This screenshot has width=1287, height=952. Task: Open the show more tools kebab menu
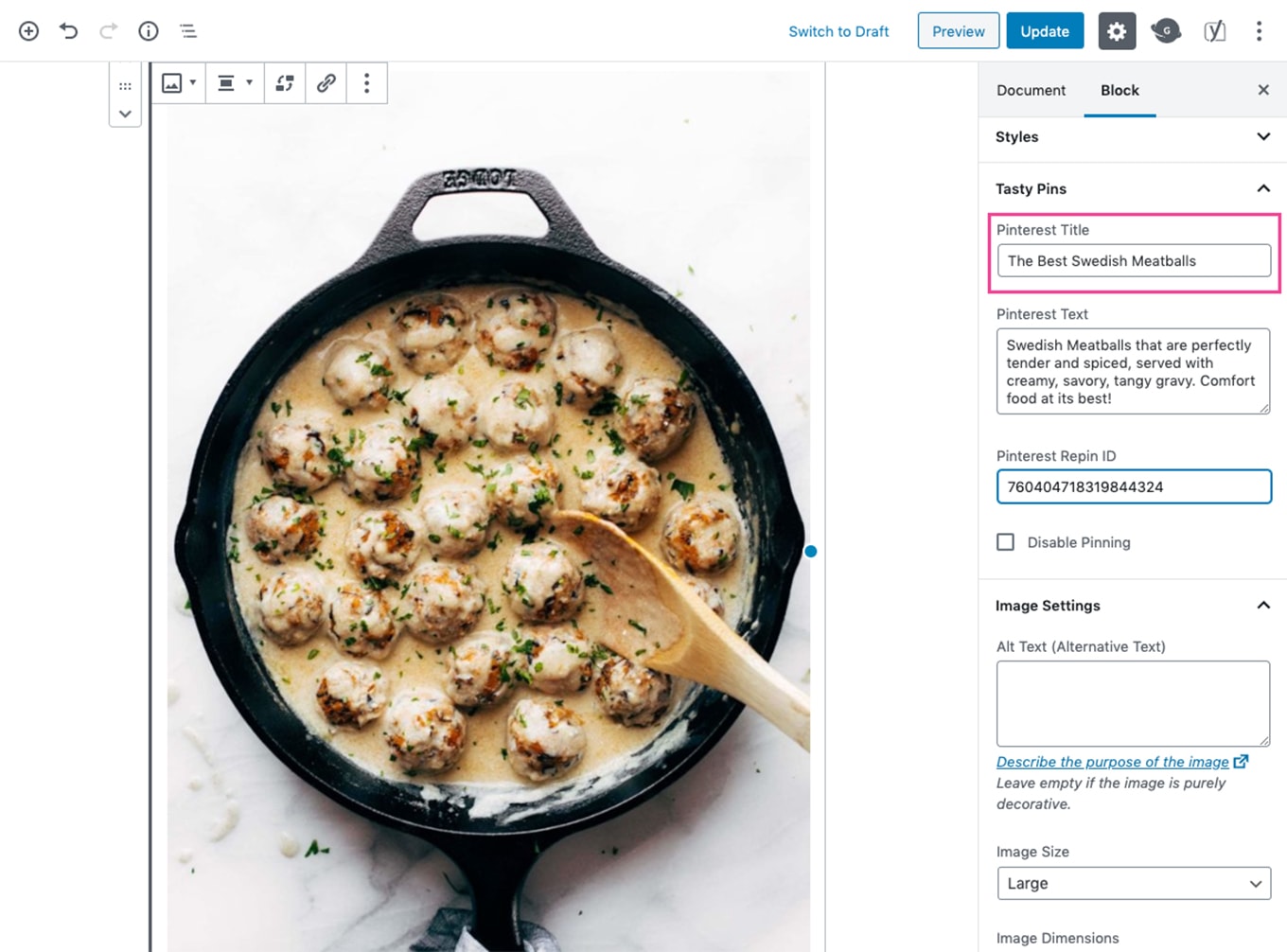1260,30
